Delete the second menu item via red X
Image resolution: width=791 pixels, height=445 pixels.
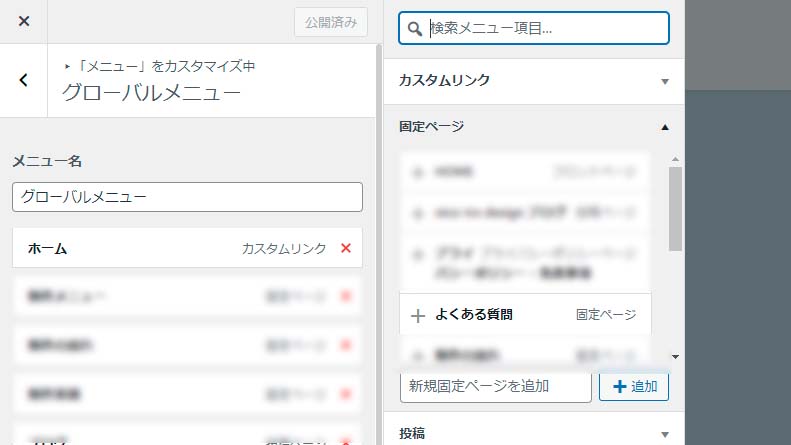(x=346, y=296)
